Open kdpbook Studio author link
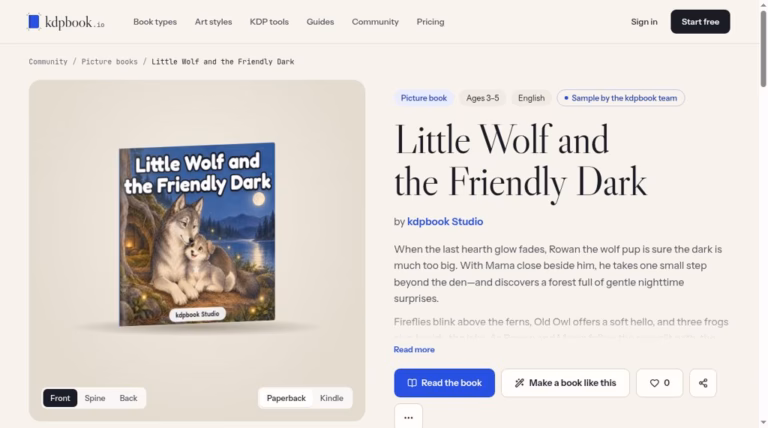 [x=445, y=222]
